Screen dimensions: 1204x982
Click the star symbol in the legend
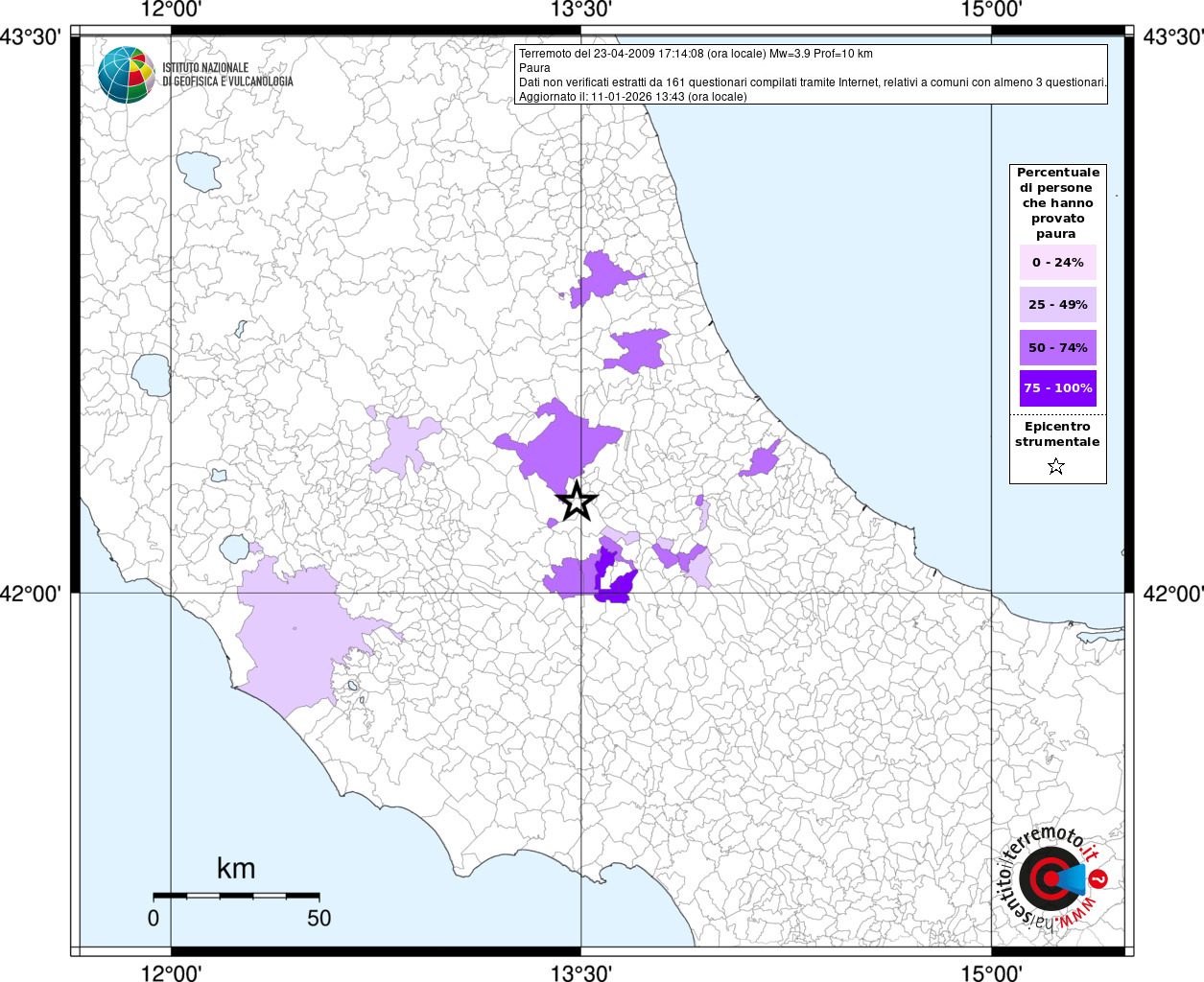pyautogui.click(x=1056, y=467)
